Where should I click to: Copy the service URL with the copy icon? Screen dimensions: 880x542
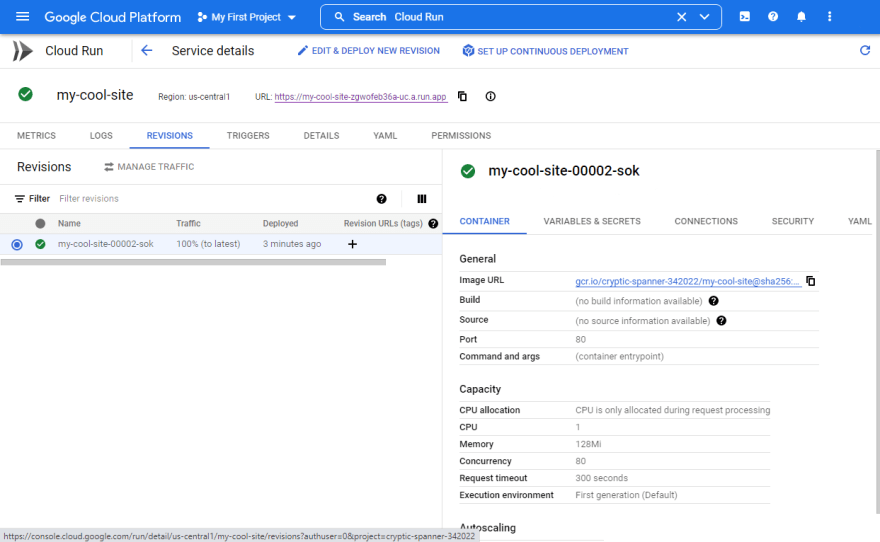point(462,97)
